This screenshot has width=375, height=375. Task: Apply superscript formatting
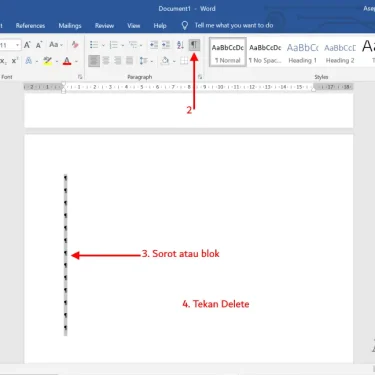pyautogui.click(x=15, y=61)
